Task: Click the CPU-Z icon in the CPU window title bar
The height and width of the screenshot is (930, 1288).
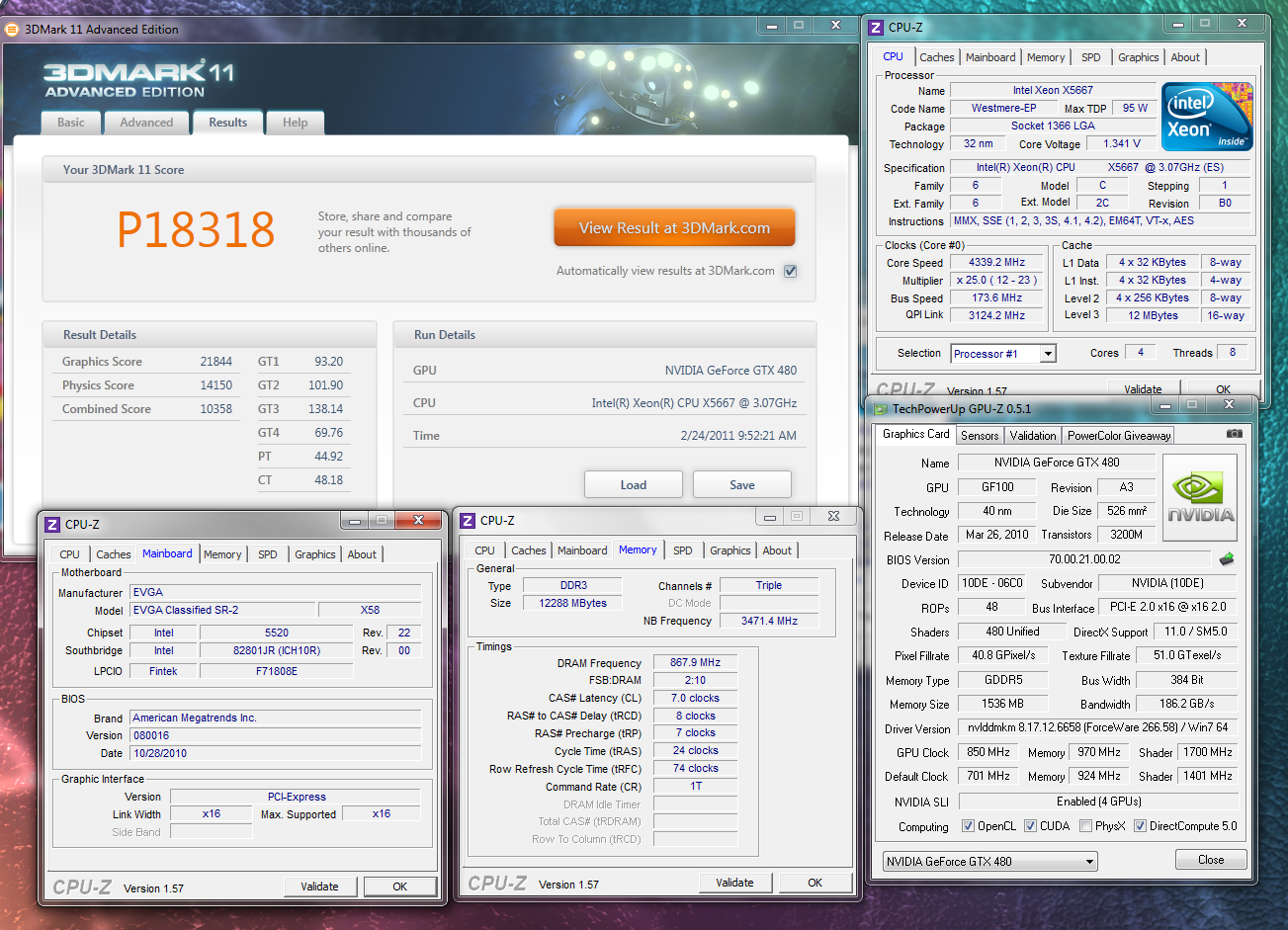Action: coord(877,28)
